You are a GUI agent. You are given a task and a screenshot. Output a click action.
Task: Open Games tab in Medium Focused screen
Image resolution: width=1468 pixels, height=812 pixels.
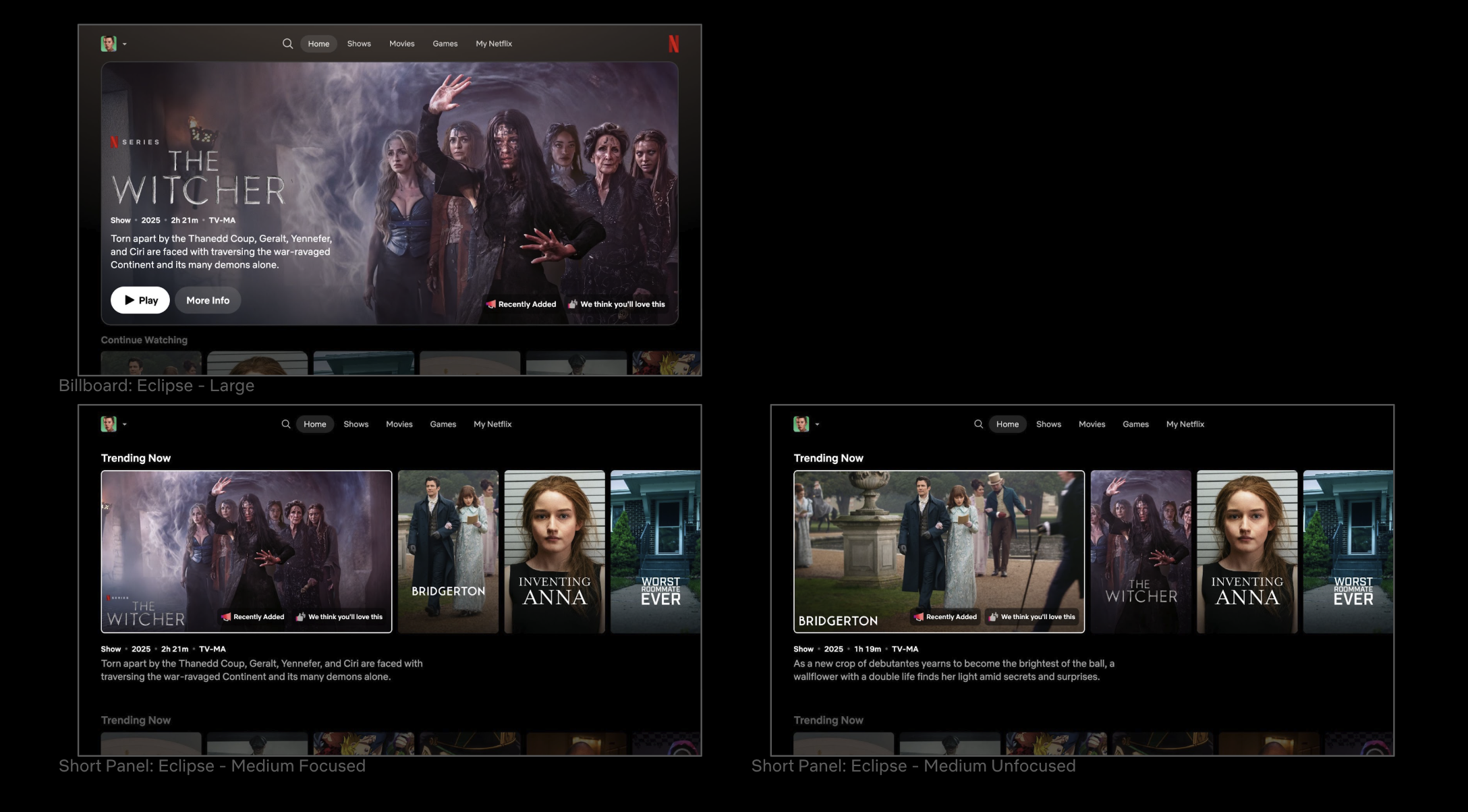pos(443,424)
